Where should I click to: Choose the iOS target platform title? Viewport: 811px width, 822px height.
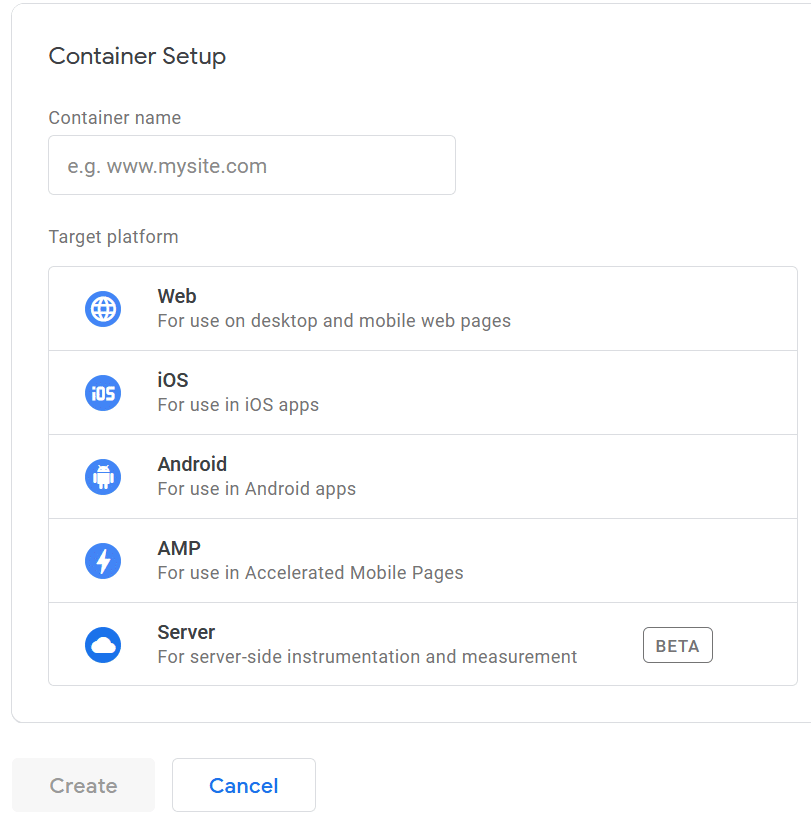[172, 380]
